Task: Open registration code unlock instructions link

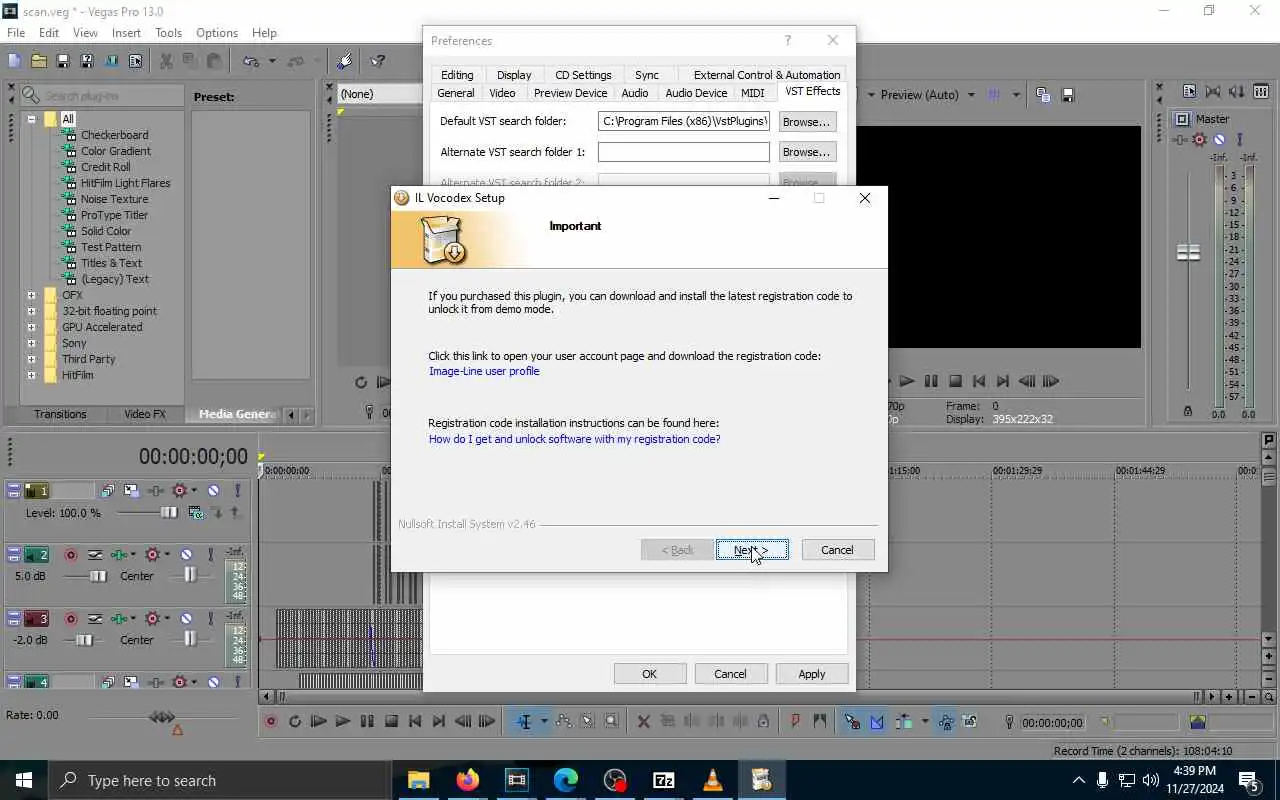Action: point(574,439)
